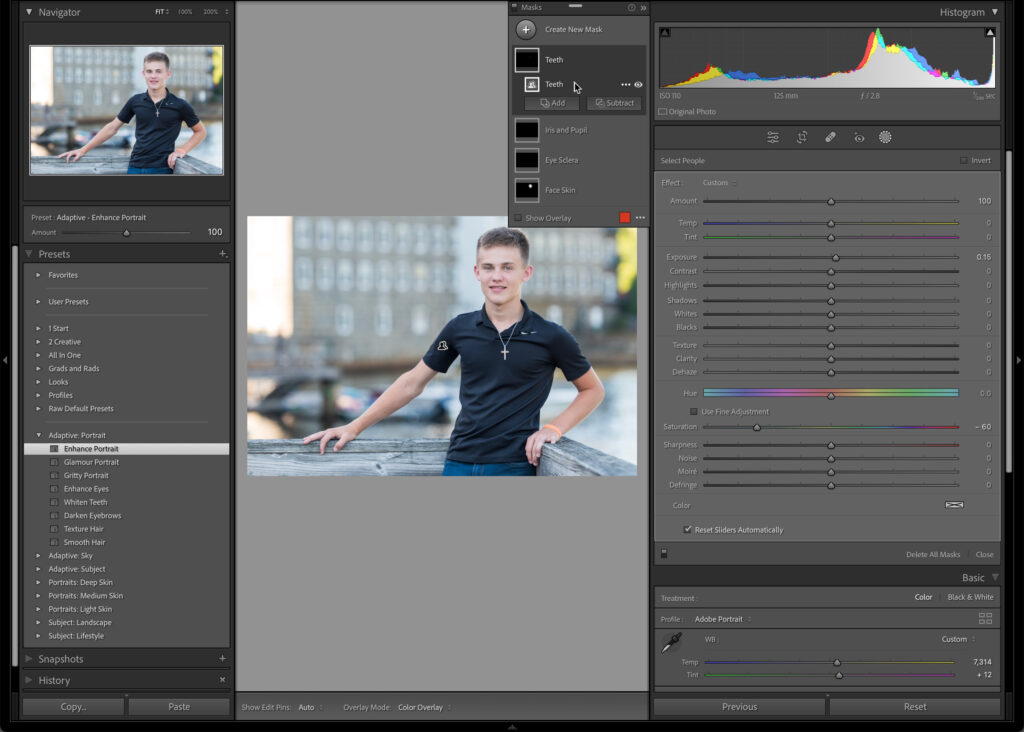Image resolution: width=1024 pixels, height=732 pixels.
Task: Click Delete All Masks
Action: pyautogui.click(x=932, y=554)
